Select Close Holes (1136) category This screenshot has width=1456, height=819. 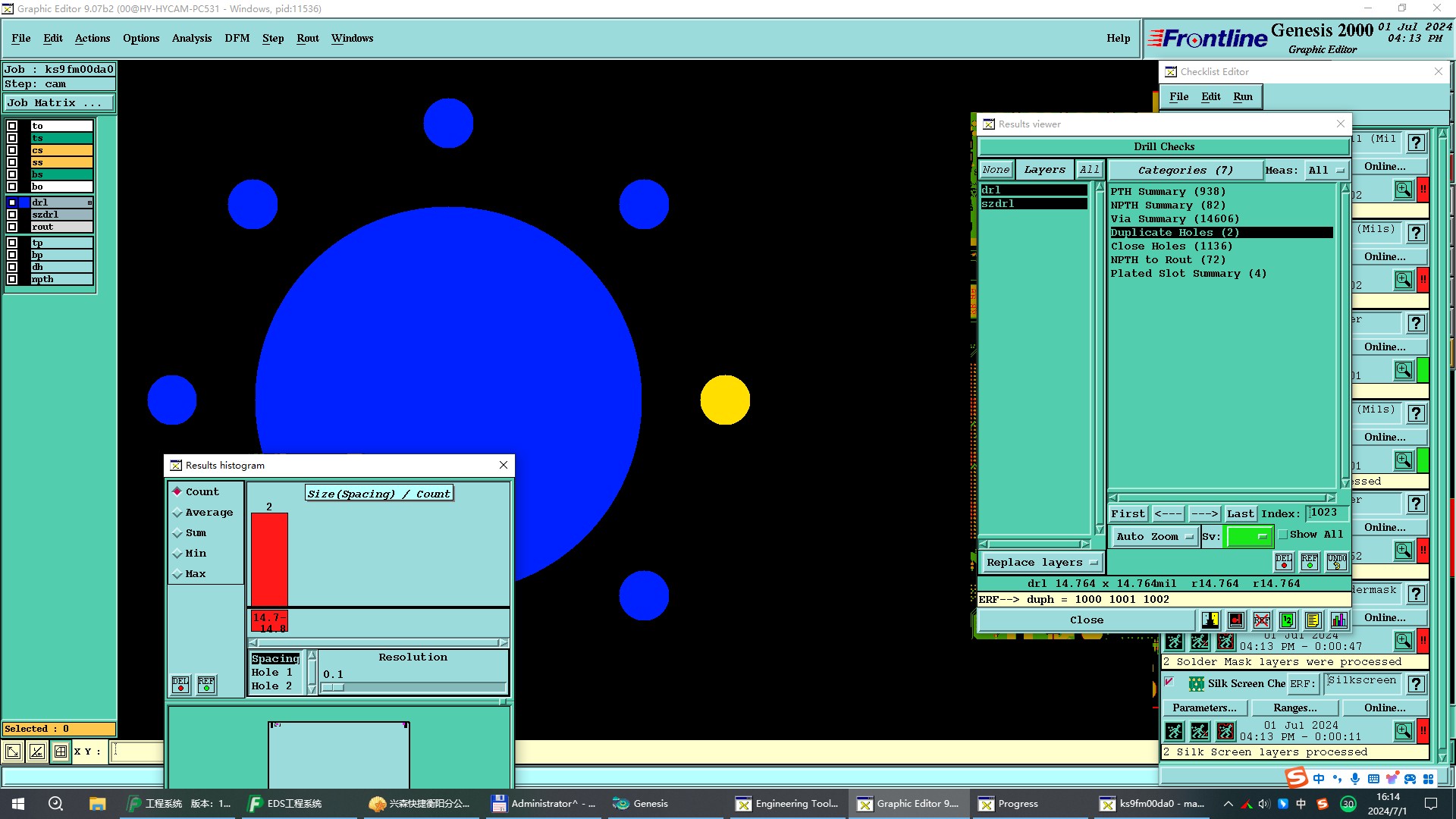[1171, 246]
